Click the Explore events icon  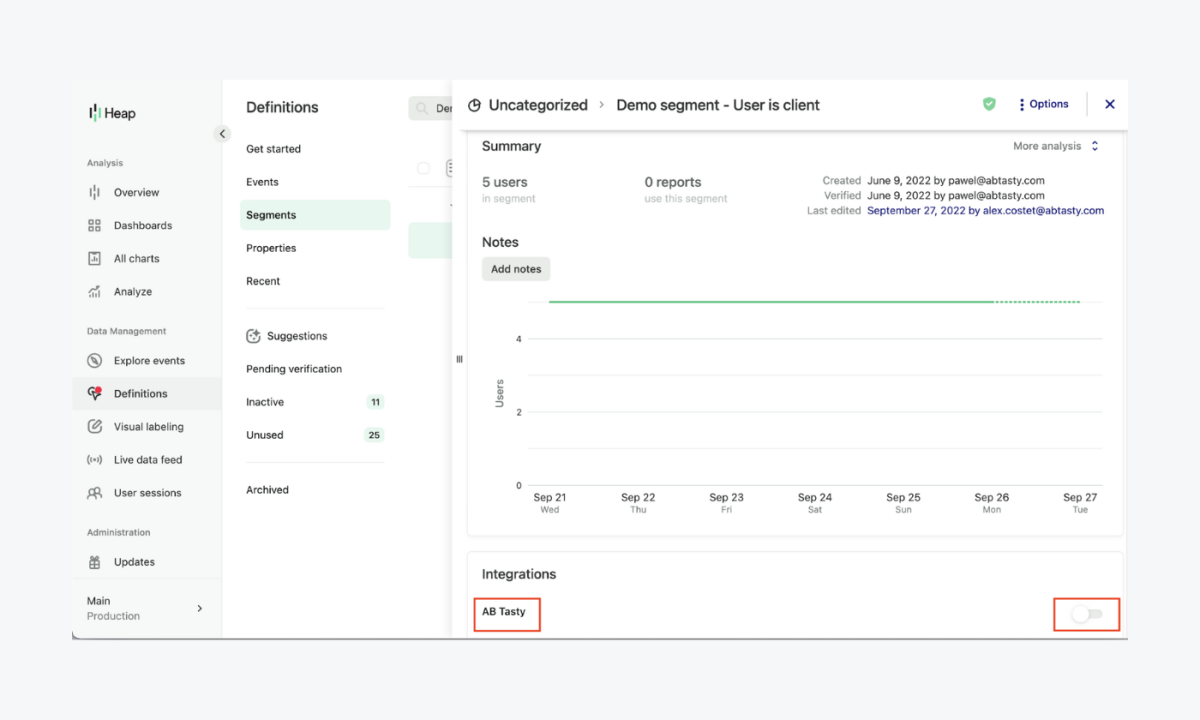95,361
